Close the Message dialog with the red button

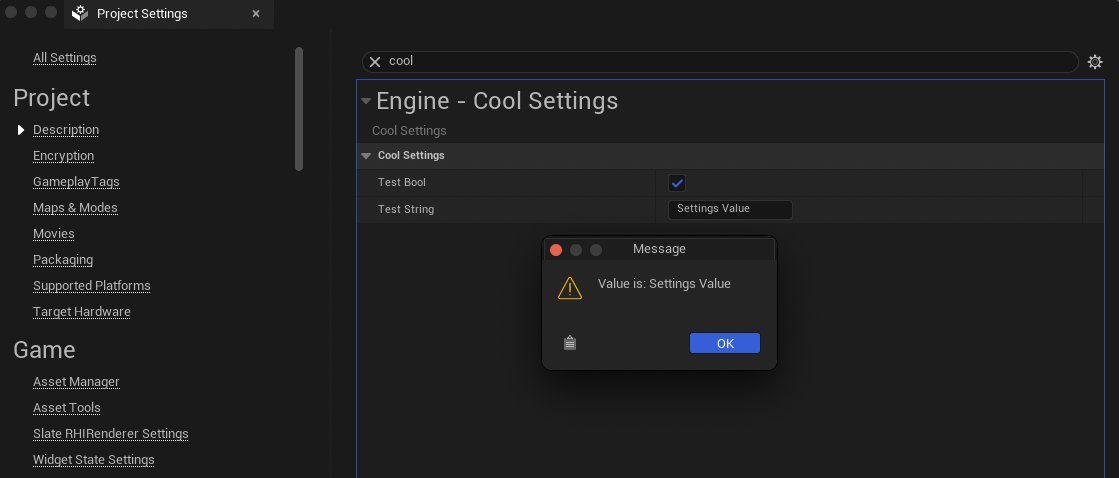point(556,250)
